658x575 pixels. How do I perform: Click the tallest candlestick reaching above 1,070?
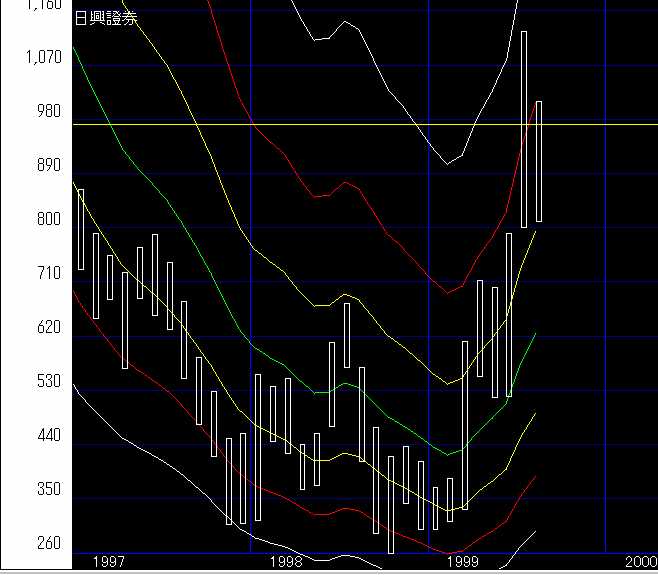524,130
